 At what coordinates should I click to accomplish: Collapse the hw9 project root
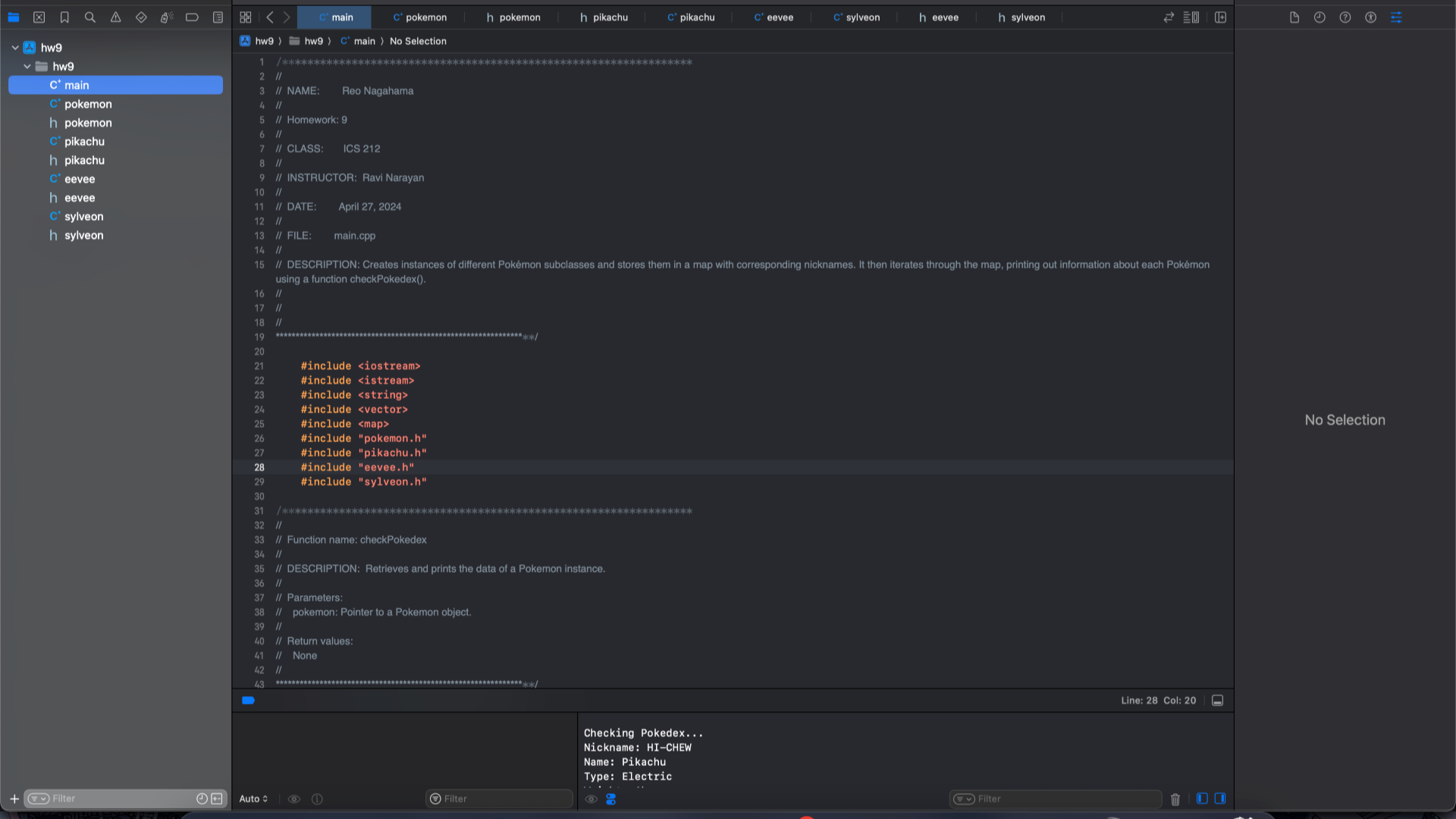(15, 47)
